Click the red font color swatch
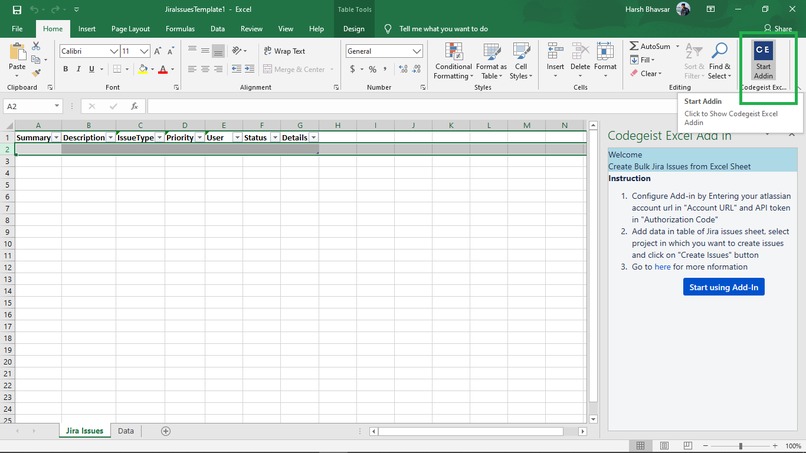 click(163, 69)
